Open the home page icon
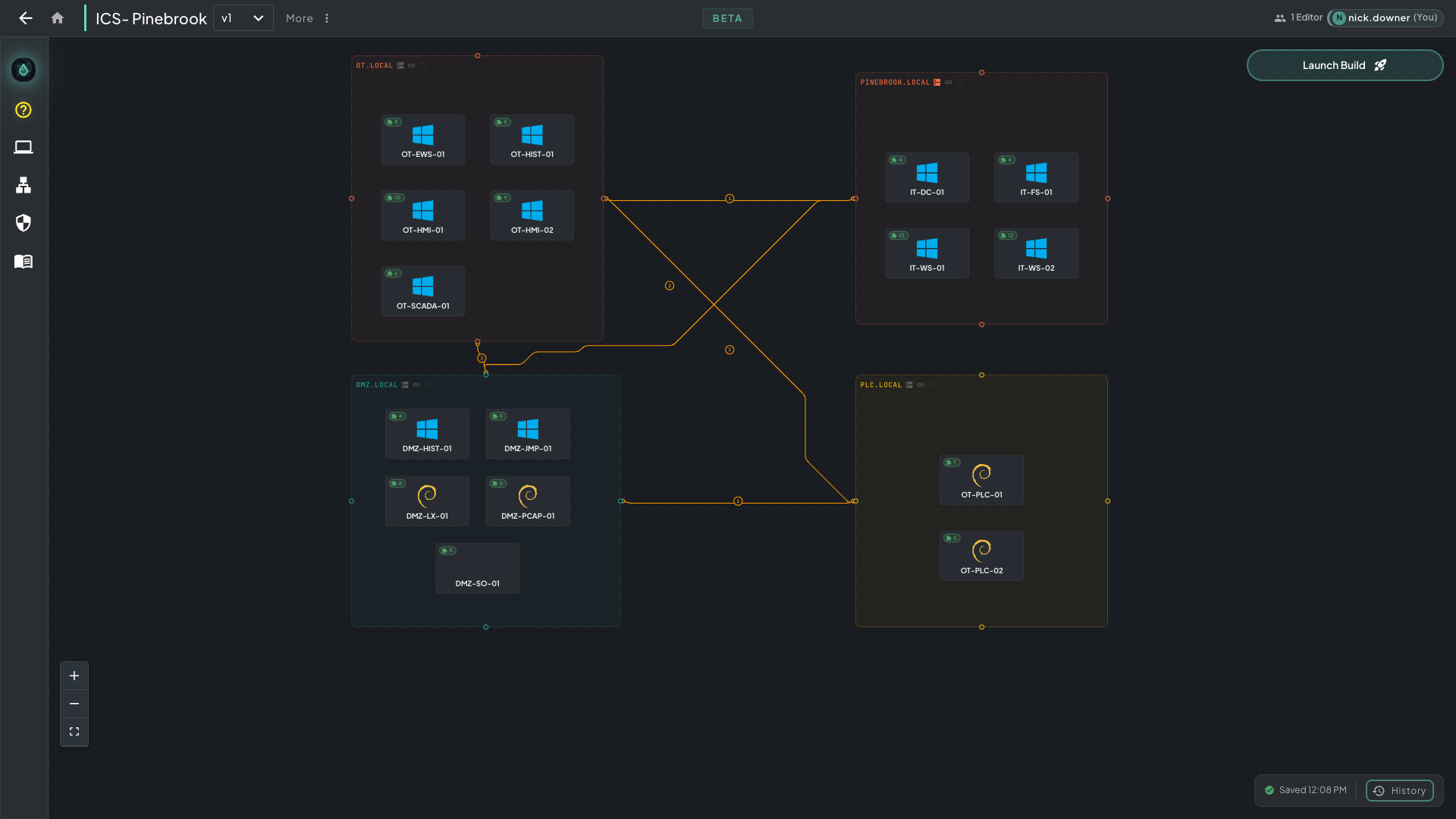Screen dimensions: 1456x819 click(58, 18)
